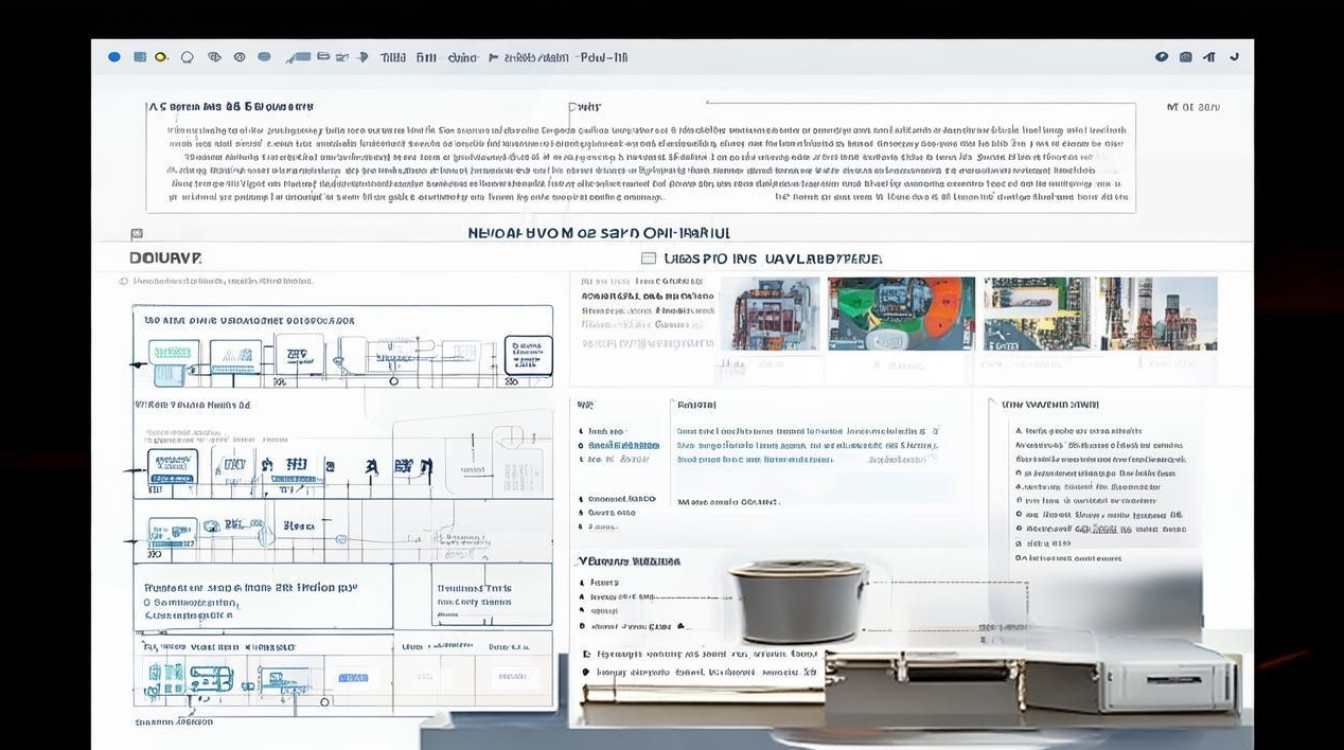Open the "Tilld" menu in the toolbar

click(393, 58)
